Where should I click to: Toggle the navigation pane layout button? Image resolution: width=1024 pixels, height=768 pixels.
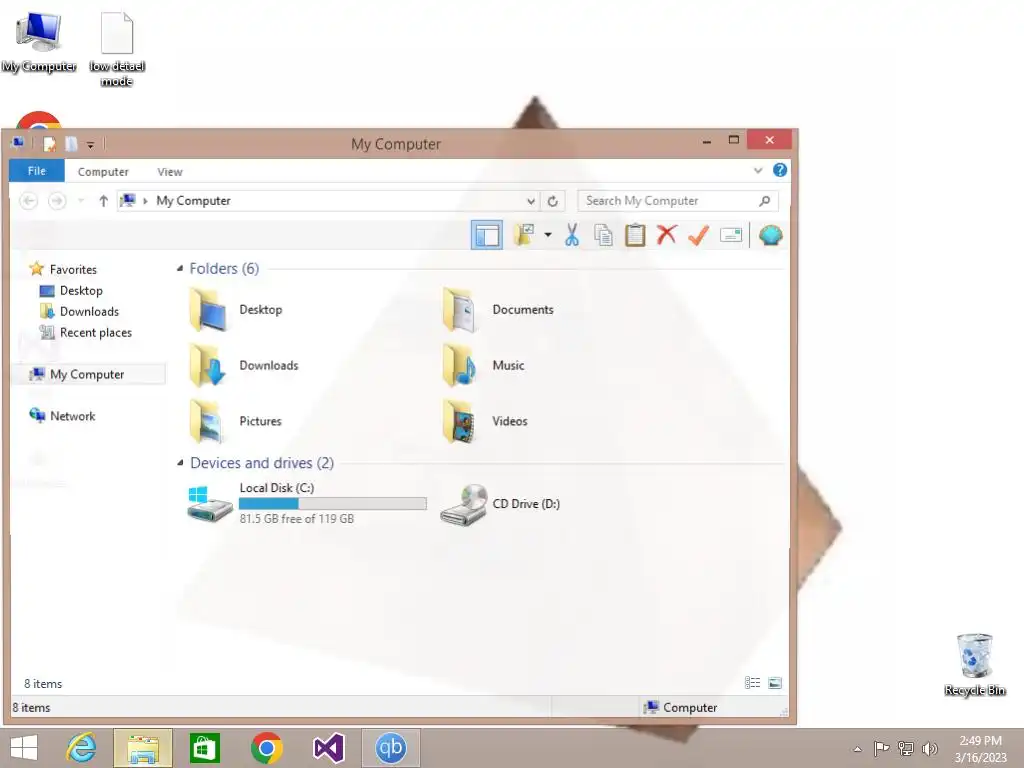coord(487,235)
